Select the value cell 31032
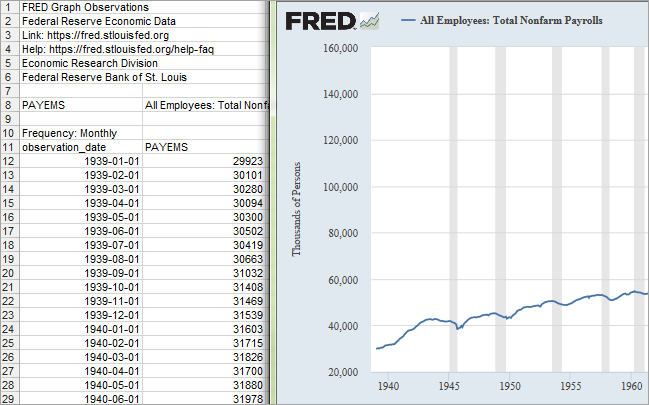 [206, 273]
